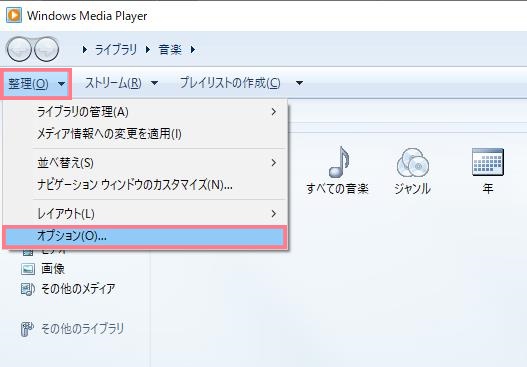Expand arrow next to プレイリストの作成(C)
This screenshot has width=527, height=367.
pos(299,83)
